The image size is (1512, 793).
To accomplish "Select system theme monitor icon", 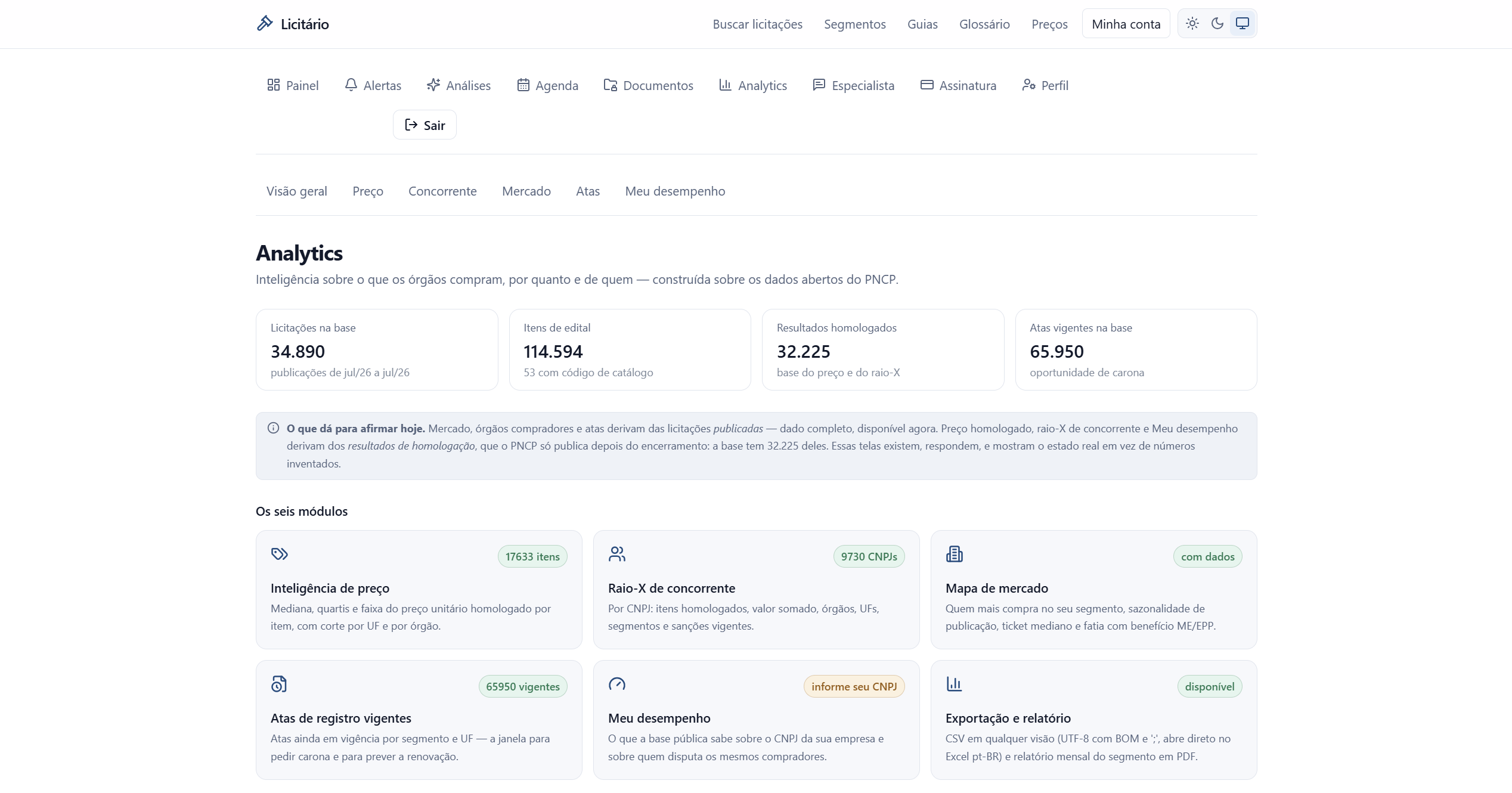I will (1243, 23).
